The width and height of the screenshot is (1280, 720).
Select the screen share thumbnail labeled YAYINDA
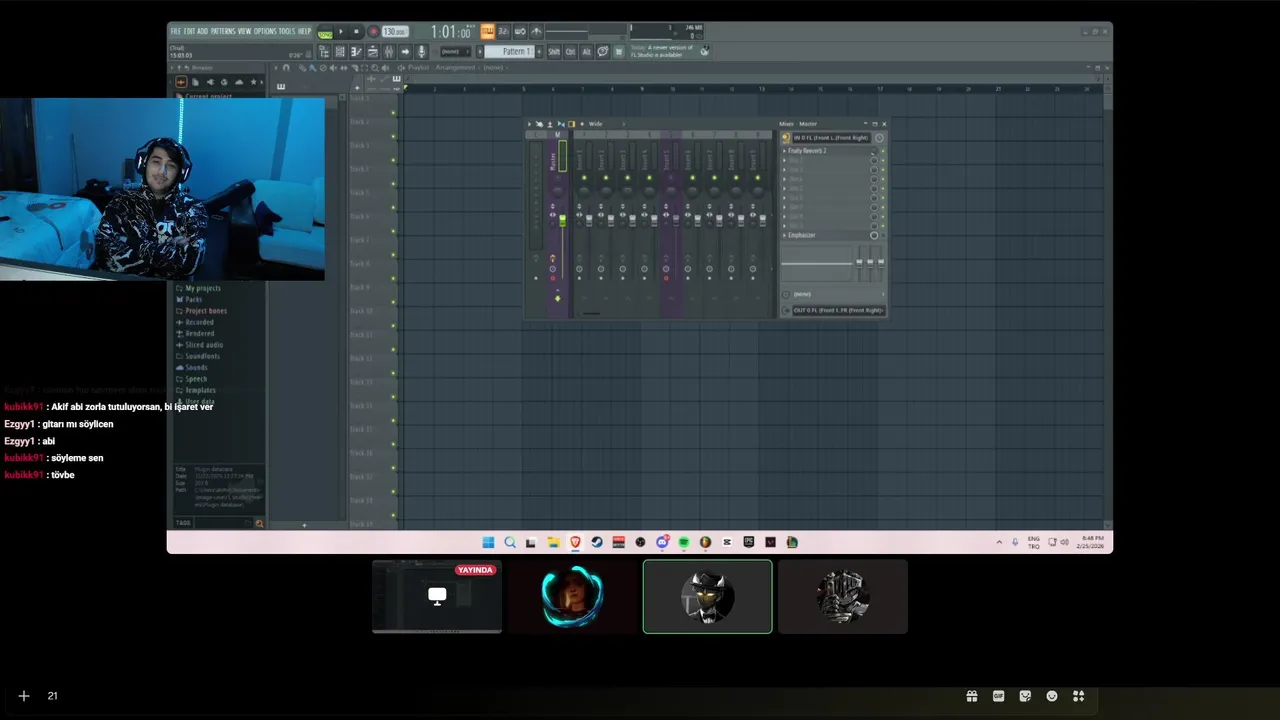click(437, 596)
